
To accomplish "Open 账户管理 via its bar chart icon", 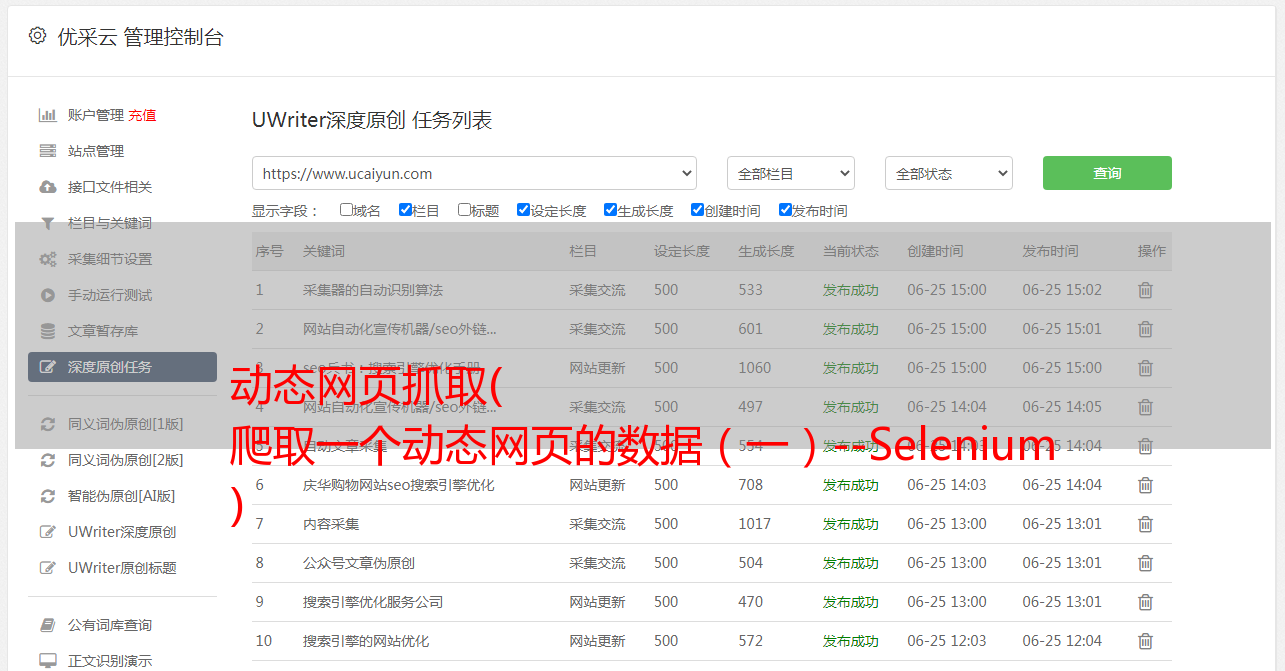I will tap(47, 115).
